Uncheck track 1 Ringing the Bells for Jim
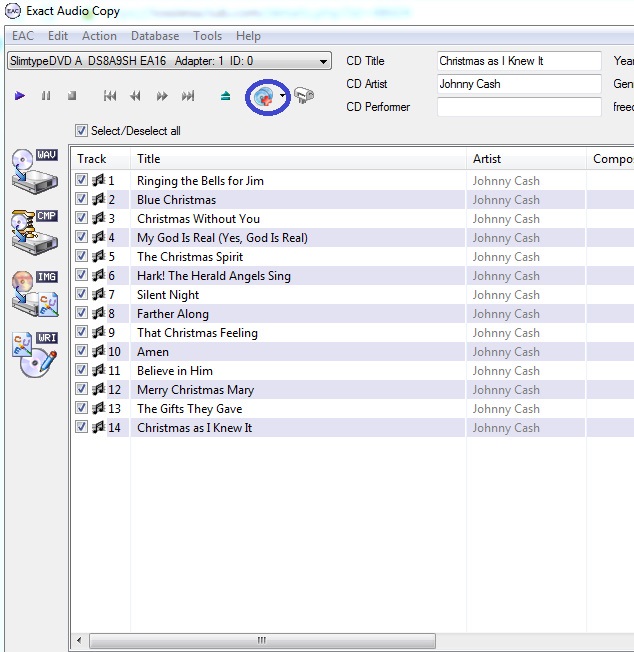This screenshot has height=652, width=634. tap(81, 180)
